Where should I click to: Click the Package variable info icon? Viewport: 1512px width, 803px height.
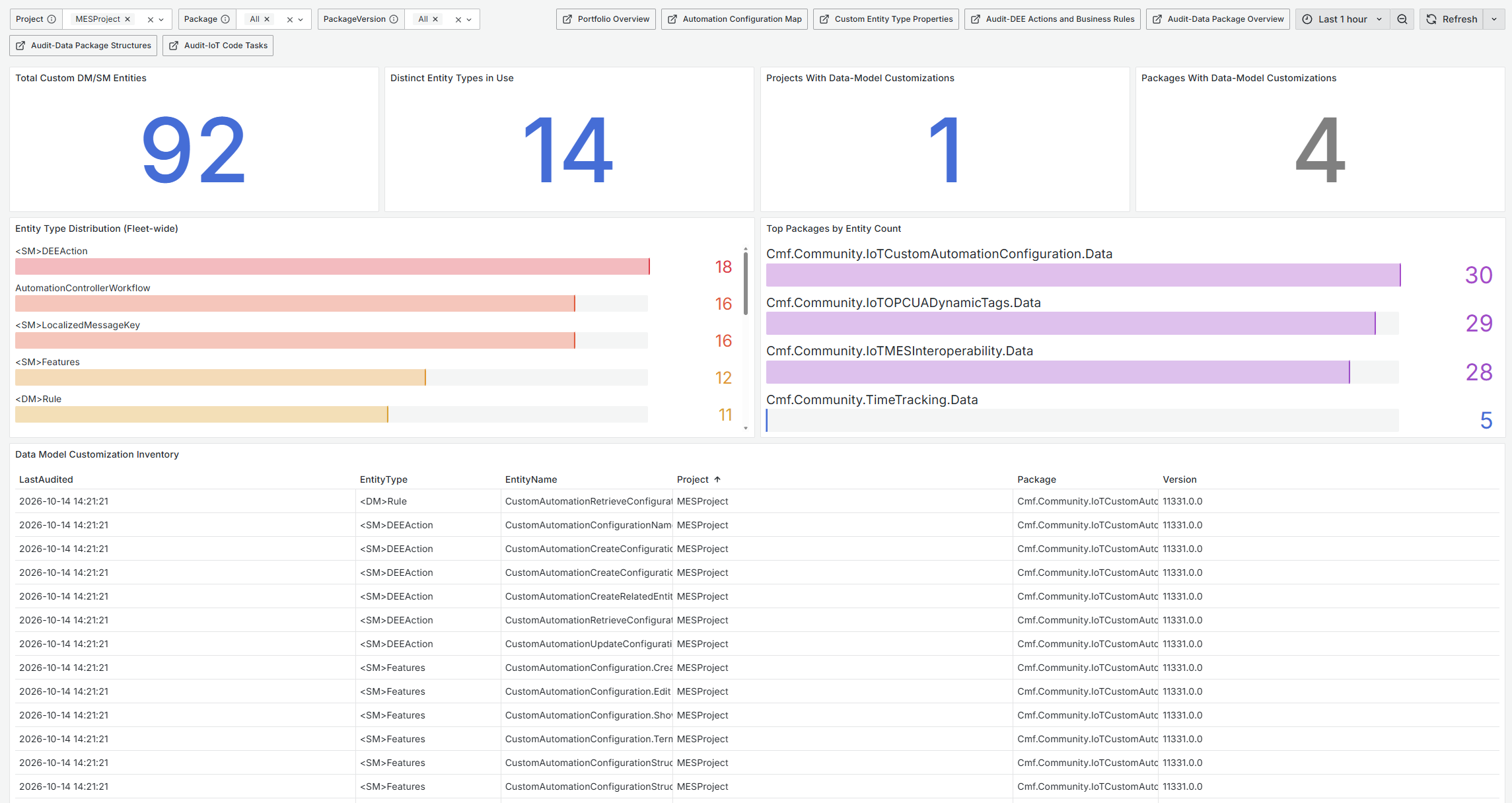click(225, 19)
